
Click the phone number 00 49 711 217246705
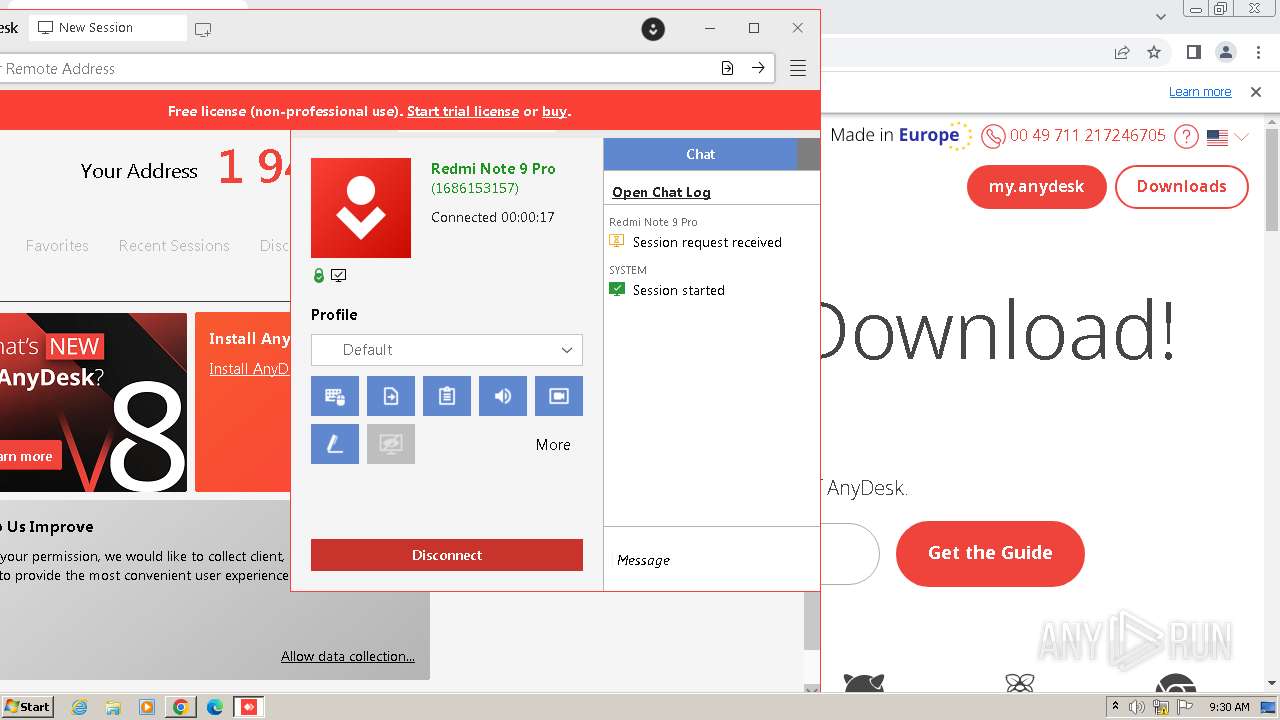(x=1088, y=136)
